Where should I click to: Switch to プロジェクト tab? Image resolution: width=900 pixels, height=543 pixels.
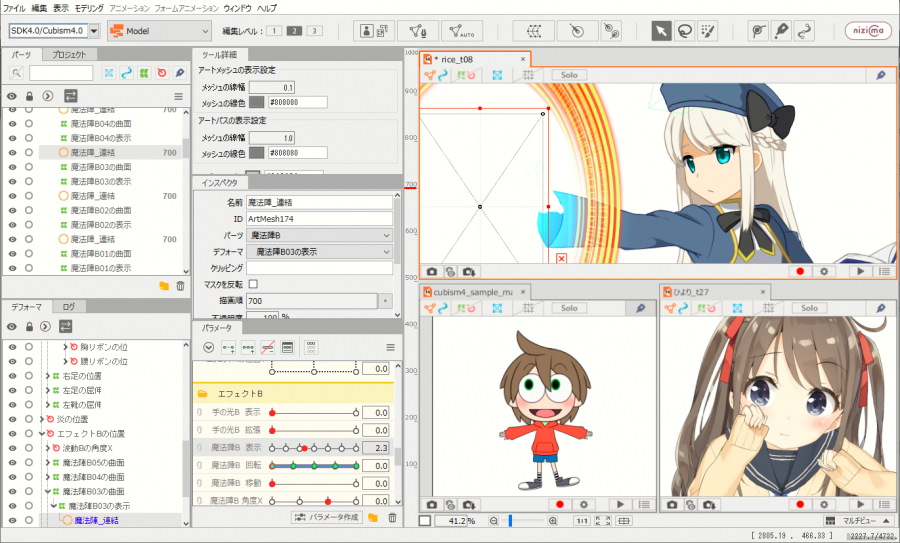click(69, 55)
